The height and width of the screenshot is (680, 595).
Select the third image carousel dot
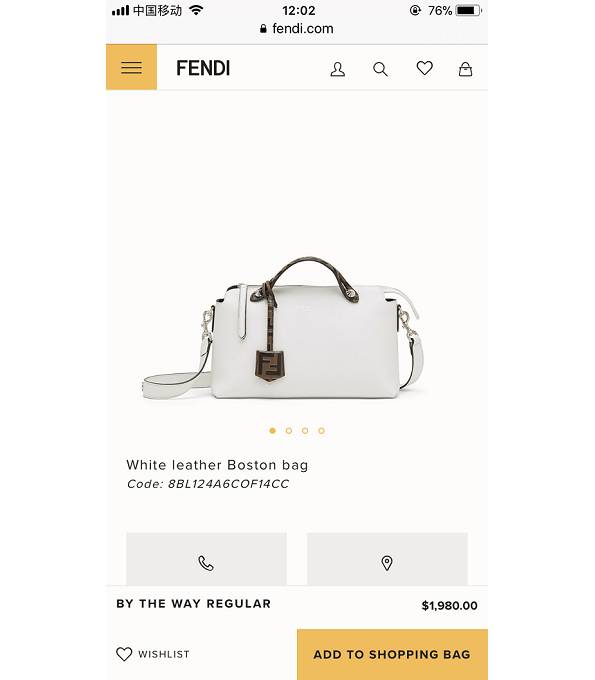coord(305,431)
